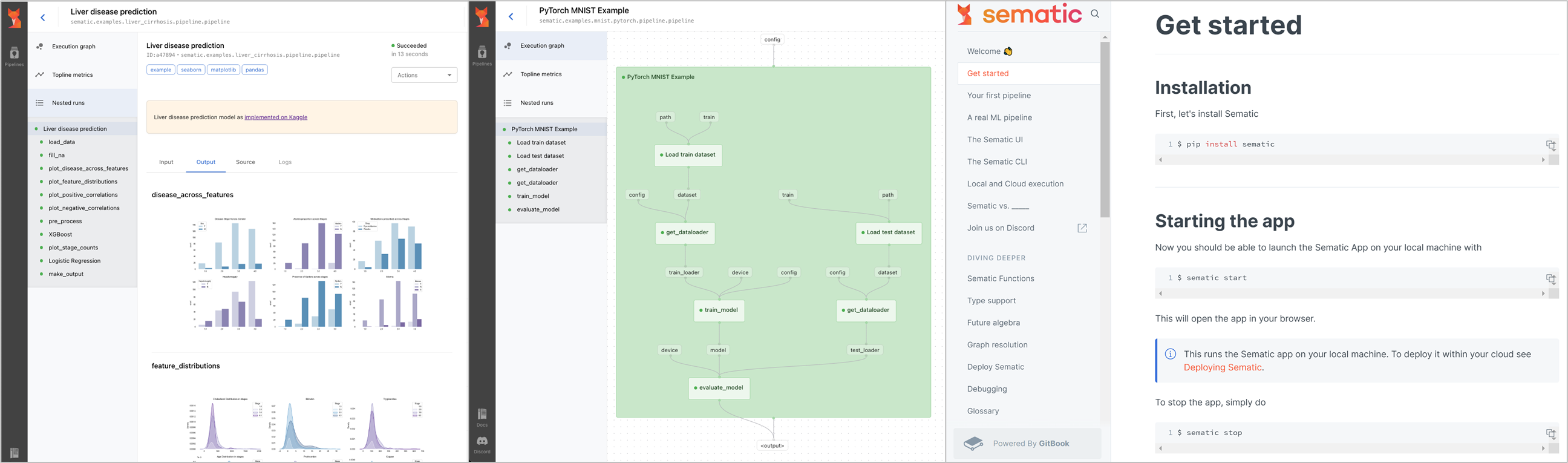This screenshot has width=1568, height=463.
Task: Open Actions dropdown in Liver disease prediction run
Action: tap(424, 75)
